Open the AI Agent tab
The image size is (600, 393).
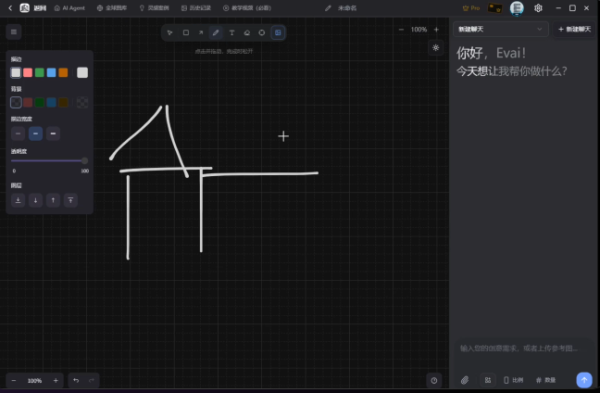point(69,8)
